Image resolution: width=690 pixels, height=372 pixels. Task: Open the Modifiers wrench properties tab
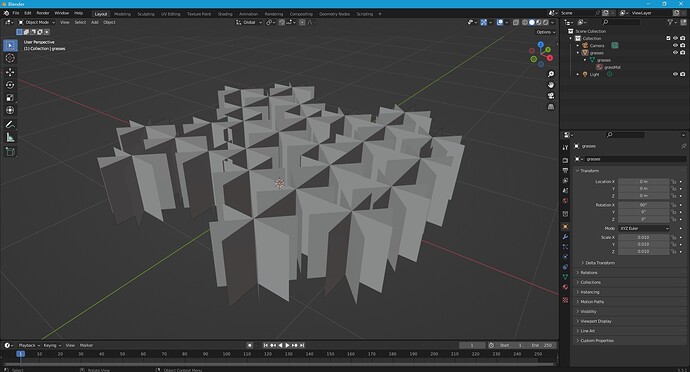click(565, 237)
